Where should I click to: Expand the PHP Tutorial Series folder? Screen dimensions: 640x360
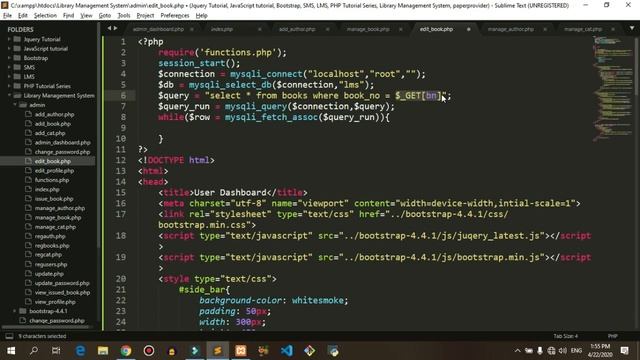[9, 86]
